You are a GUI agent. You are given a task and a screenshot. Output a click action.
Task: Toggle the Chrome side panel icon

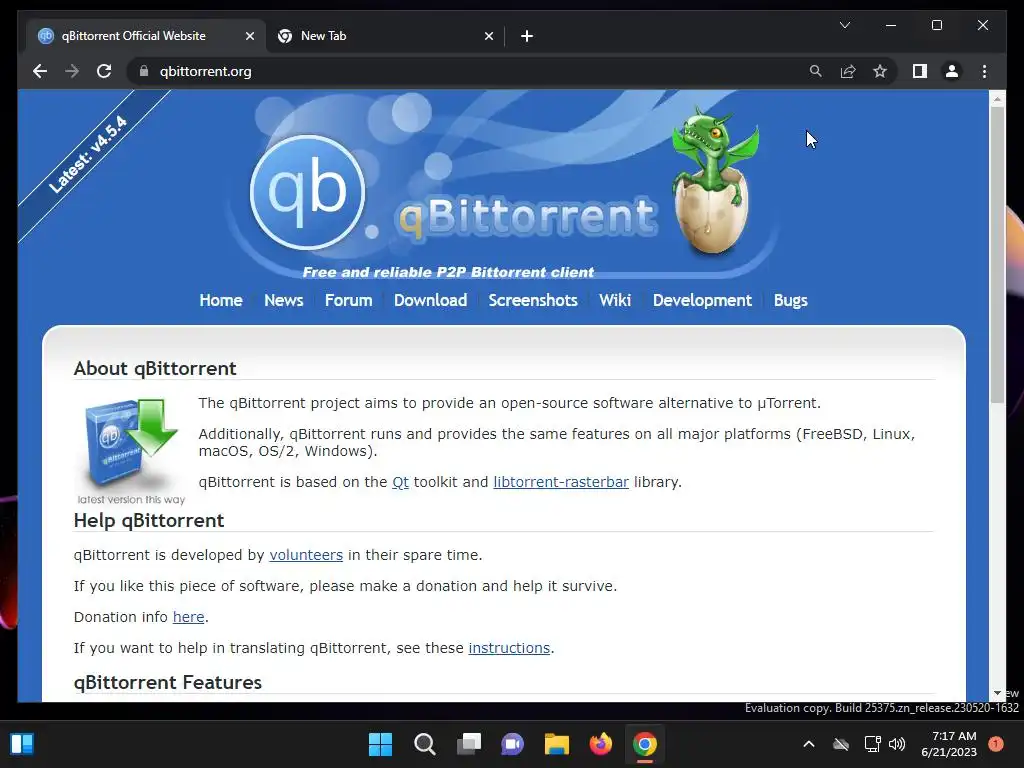point(920,71)
